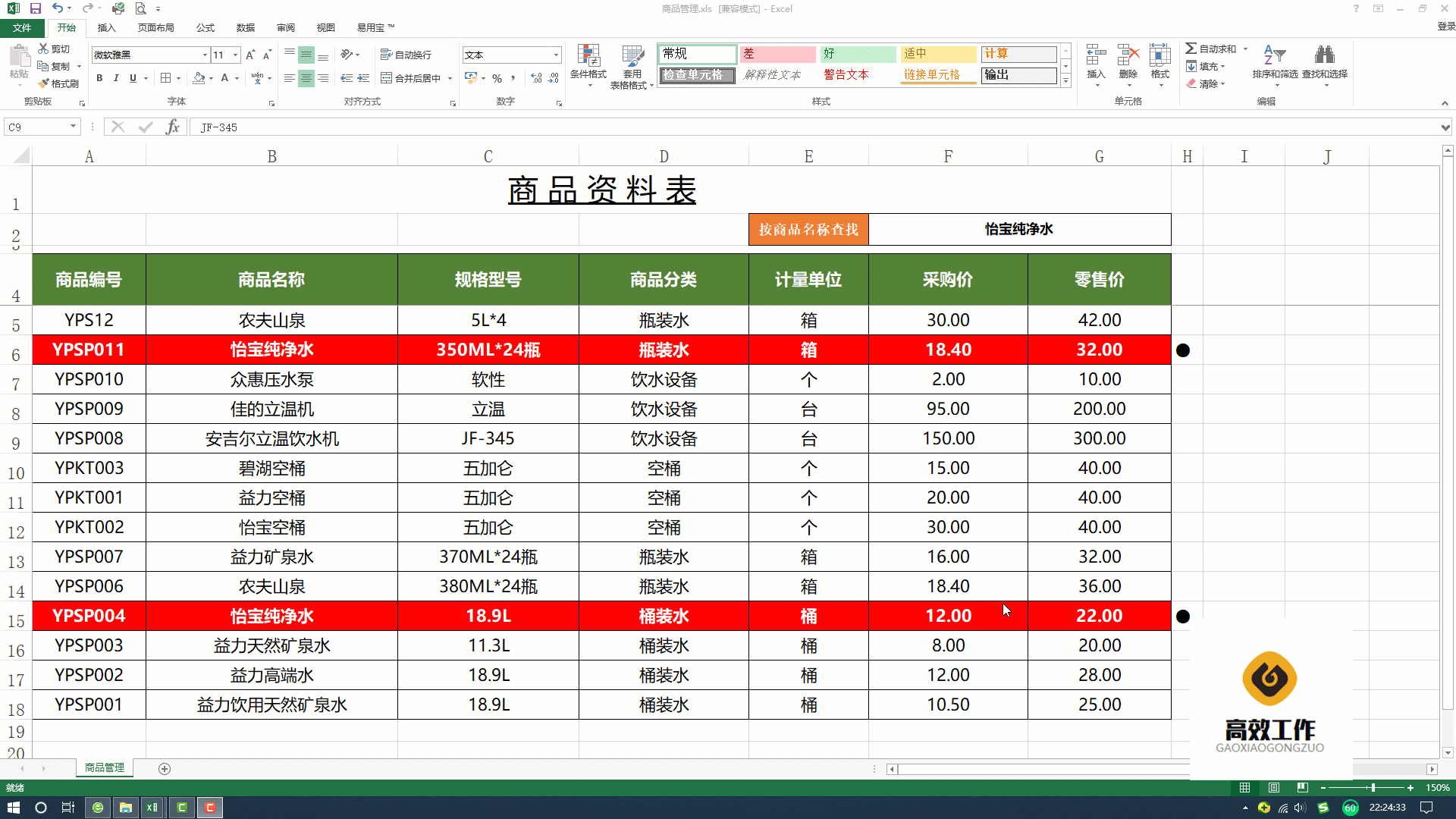
Task: Click the Cut (剪切) scissors button
Action: coord(53,49)
